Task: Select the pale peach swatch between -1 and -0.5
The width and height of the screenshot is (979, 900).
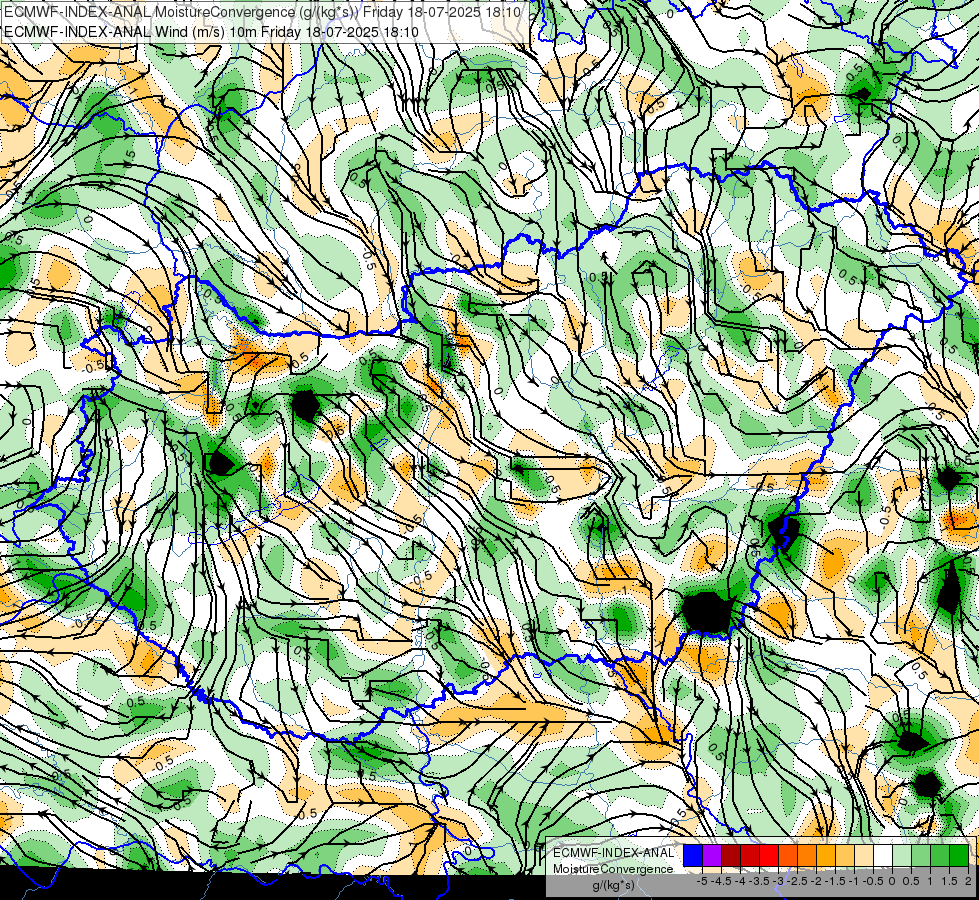Action: 863,855
